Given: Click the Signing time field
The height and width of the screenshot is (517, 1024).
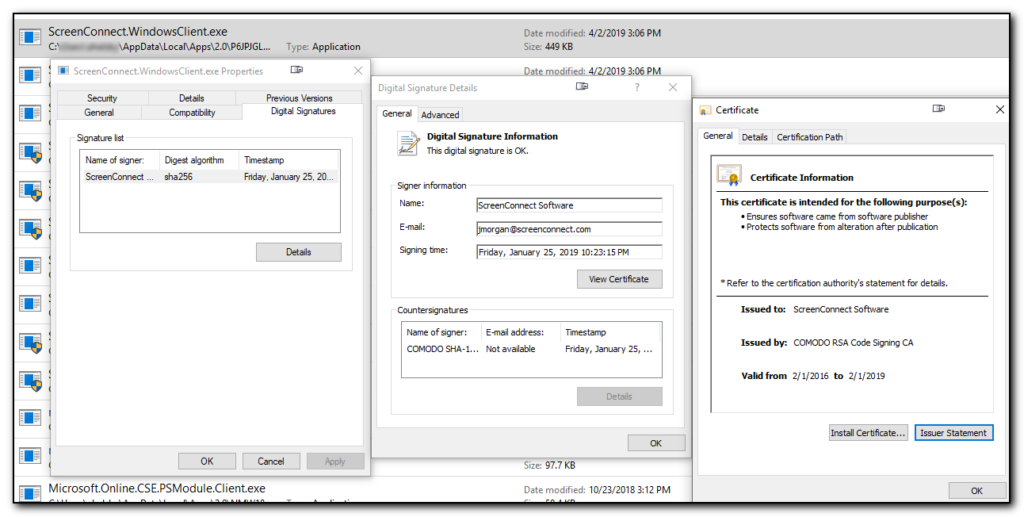Looking at the screenshot, I should click(569, 252).
